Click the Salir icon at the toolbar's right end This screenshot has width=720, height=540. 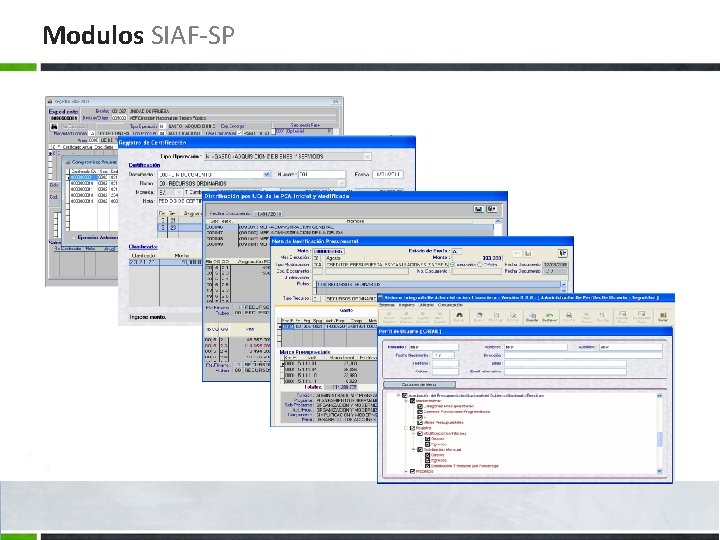pyautogui.click(x=663, y=316)
